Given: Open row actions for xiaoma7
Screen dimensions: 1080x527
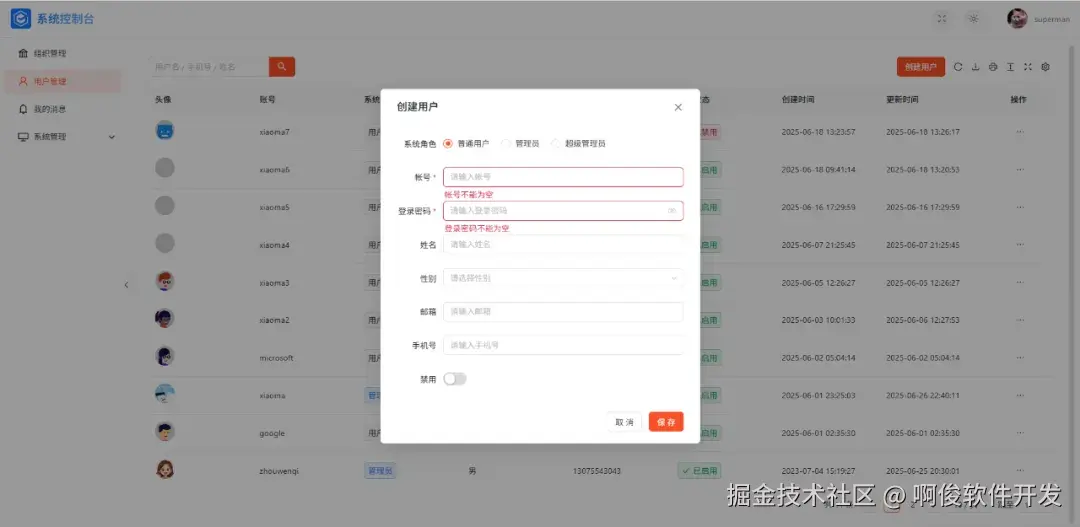Looking at the screenshot, I should (1020, 132).
